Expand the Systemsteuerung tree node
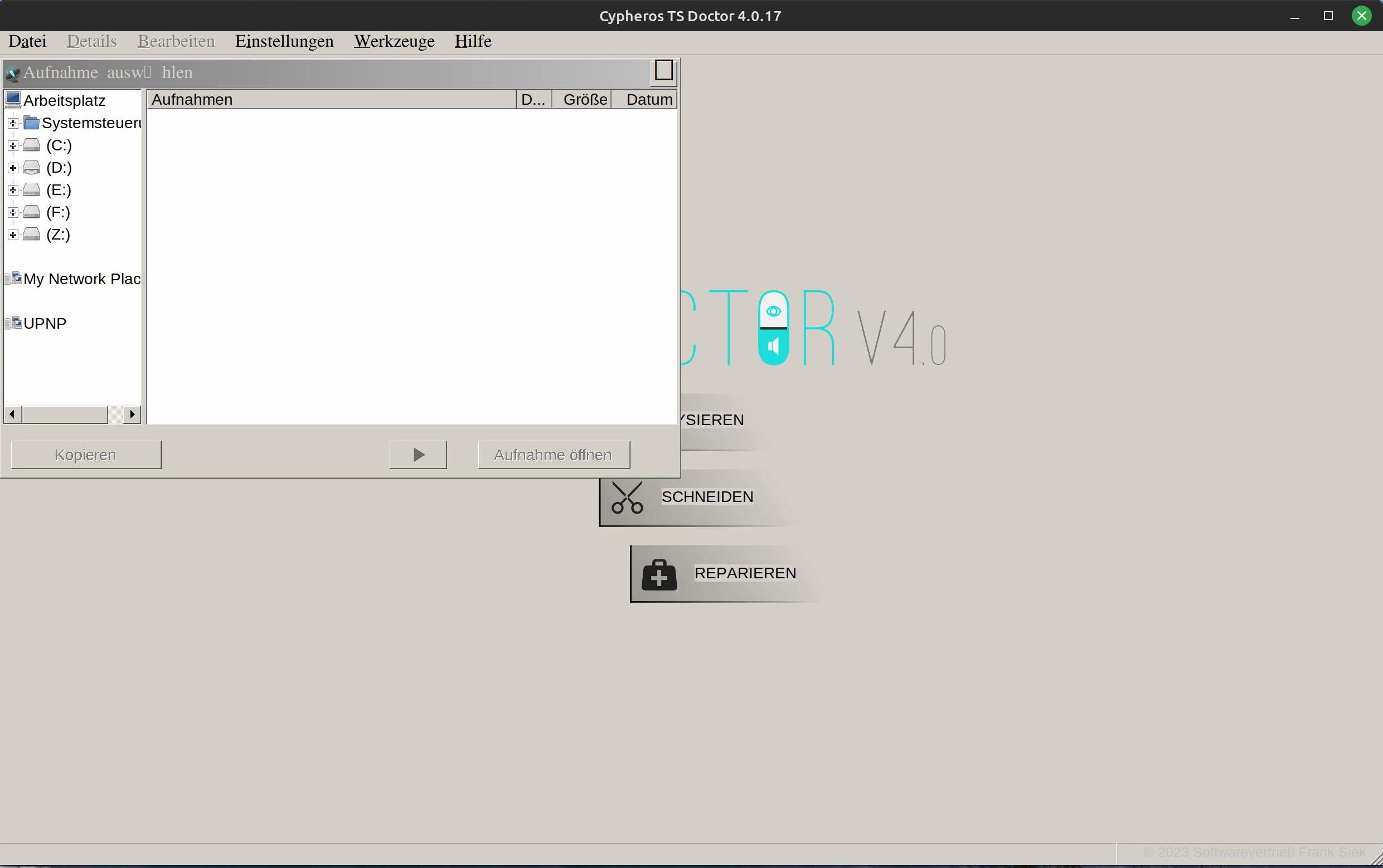The width and height of the screenshot is (1383, 868). tap(13, 124)
